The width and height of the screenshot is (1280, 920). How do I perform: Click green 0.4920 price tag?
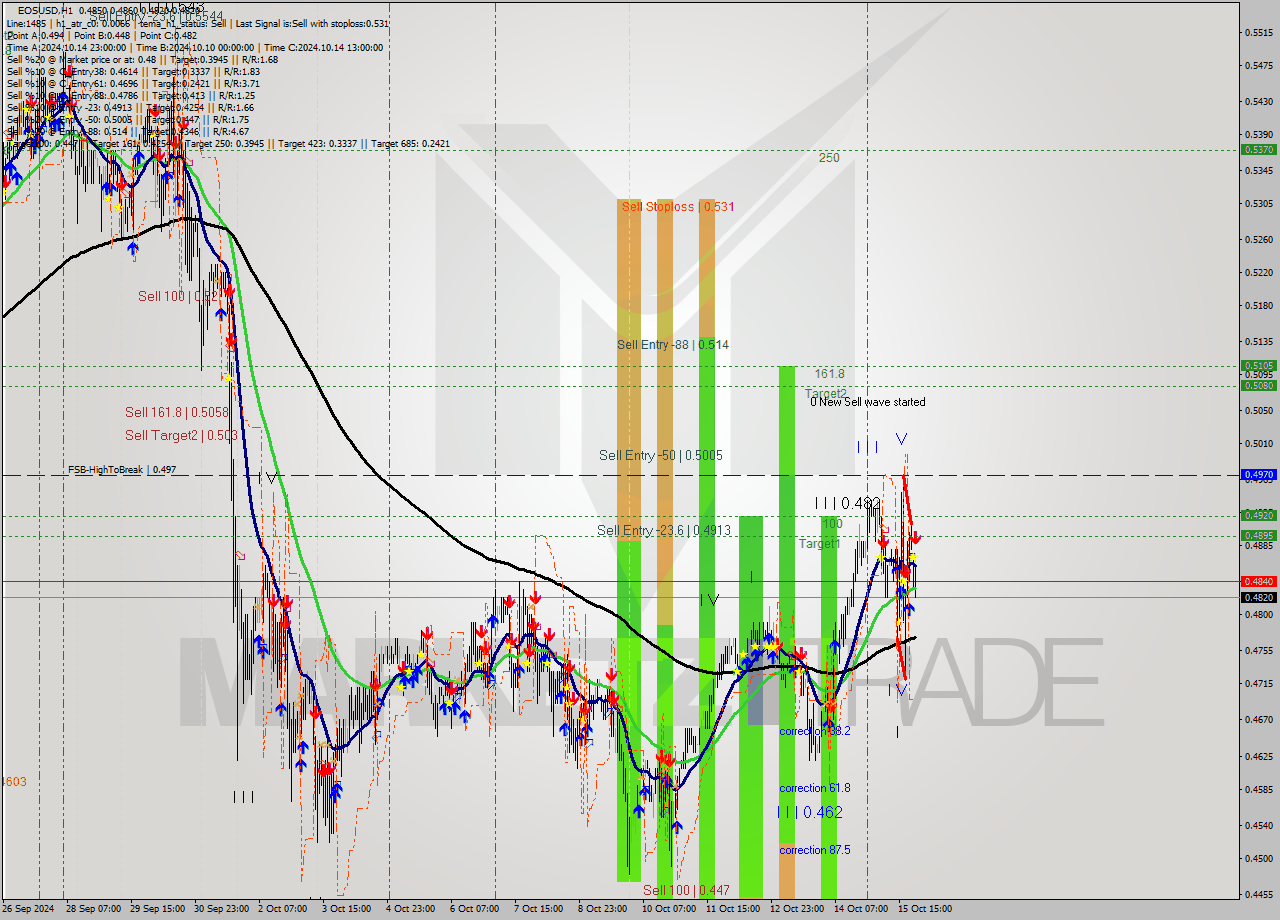click(1258, 516)
